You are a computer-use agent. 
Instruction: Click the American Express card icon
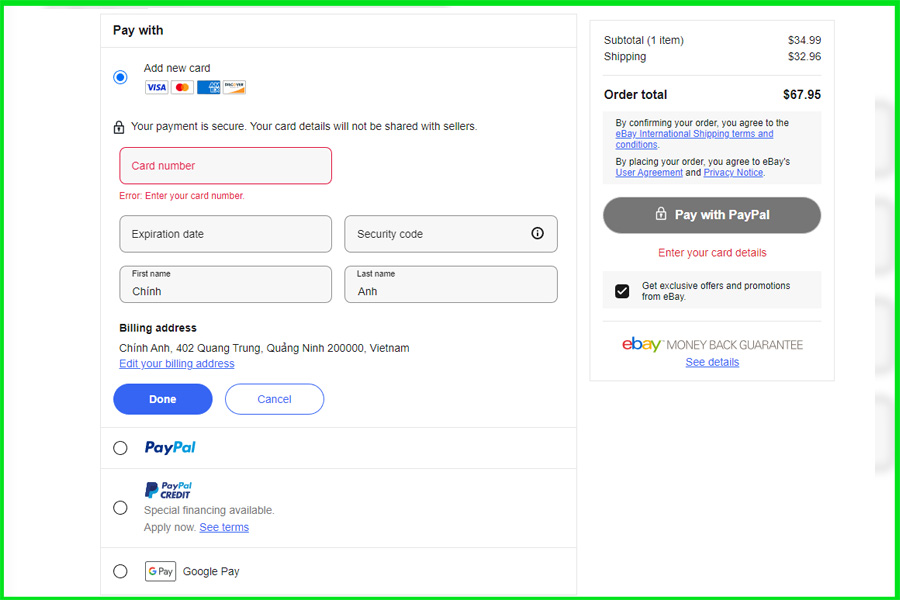coord(208,88)
